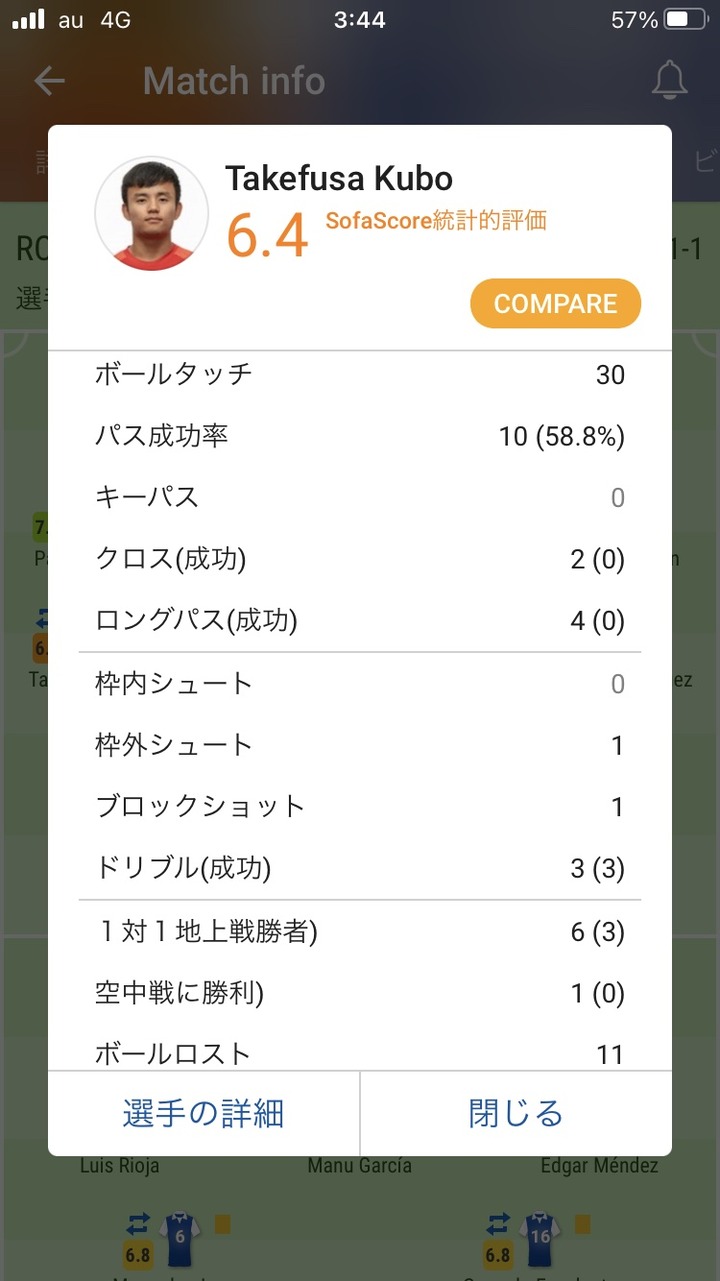Close the dialog with 閉じる
Viewport: 720px width, 1281px height.
click(516, 1113)
